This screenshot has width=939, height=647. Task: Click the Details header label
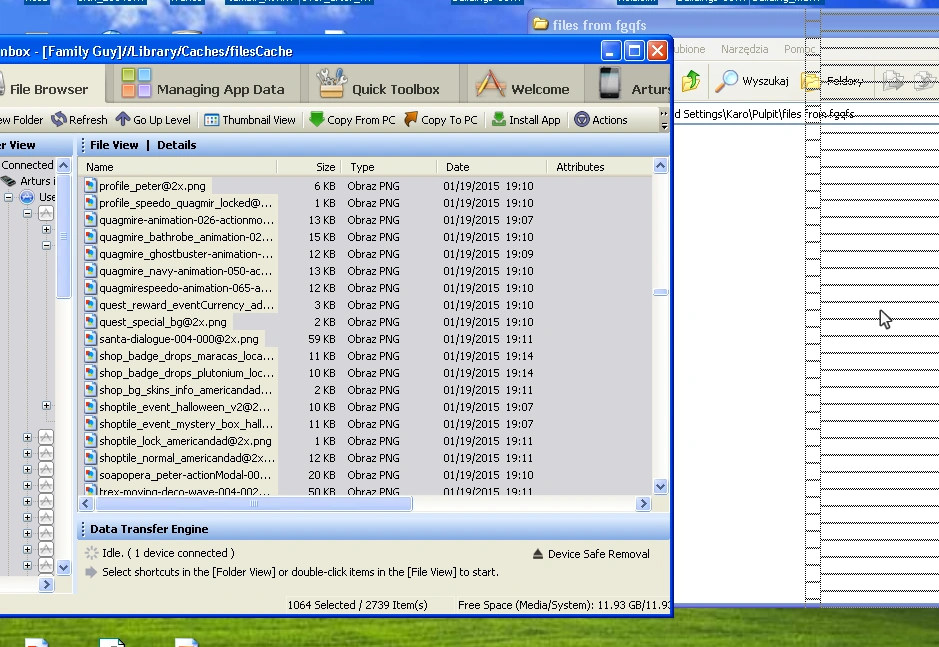177,145
